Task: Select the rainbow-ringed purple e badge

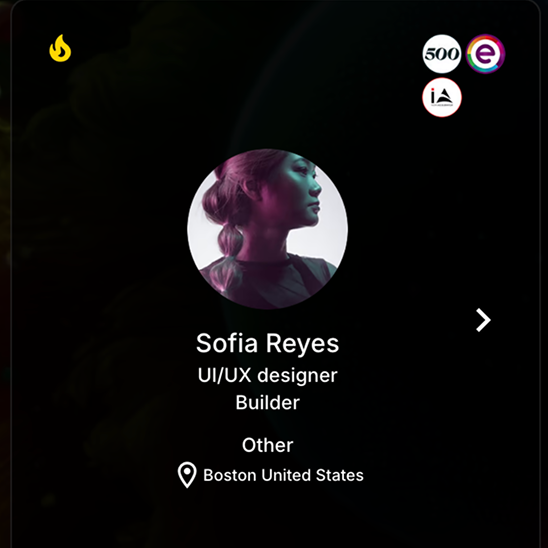Action: pos(485,54)
